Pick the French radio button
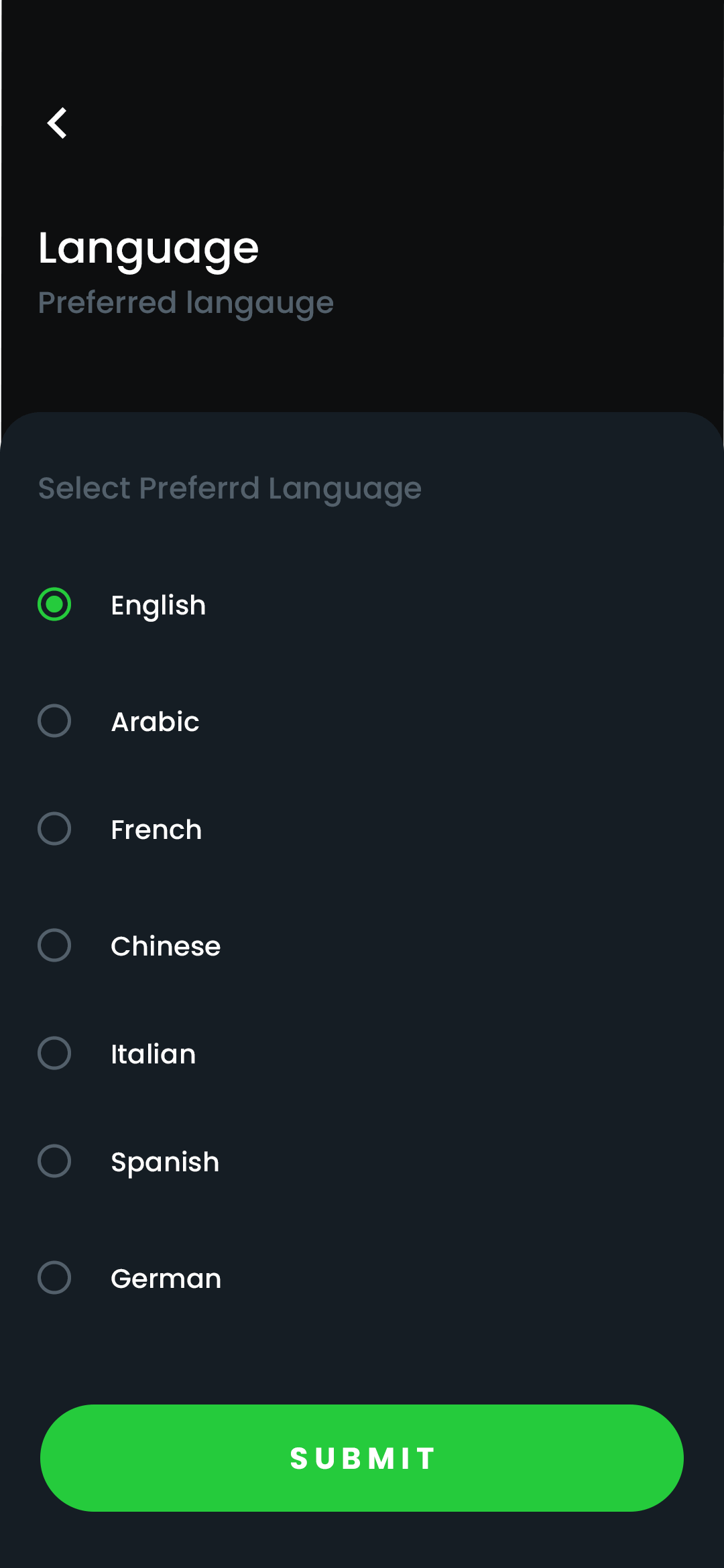 tap(54, 829)
